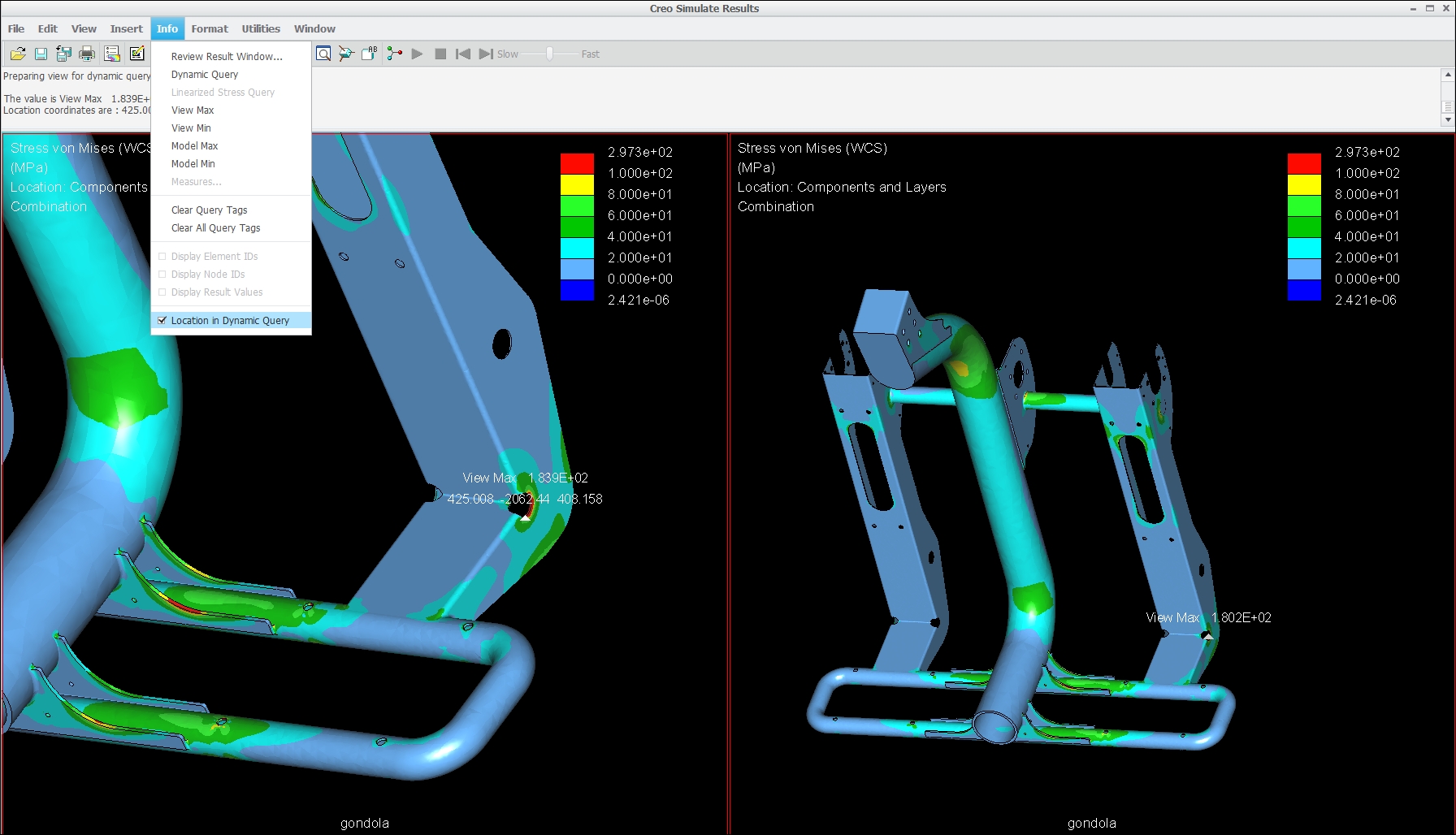Choose Model Min in Info menu
The image size is (1456, 835).
click(231, 163)
